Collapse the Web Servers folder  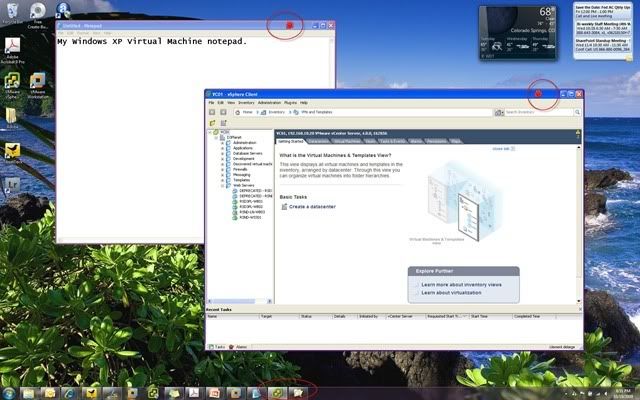coord(222,186)
